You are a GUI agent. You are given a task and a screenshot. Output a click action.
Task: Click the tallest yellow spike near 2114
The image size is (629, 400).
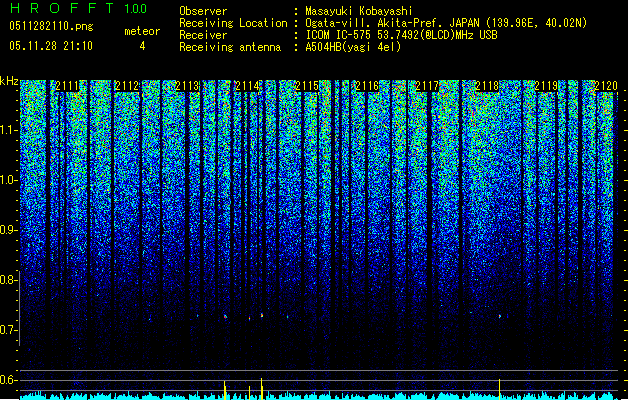tap(262, 388)
